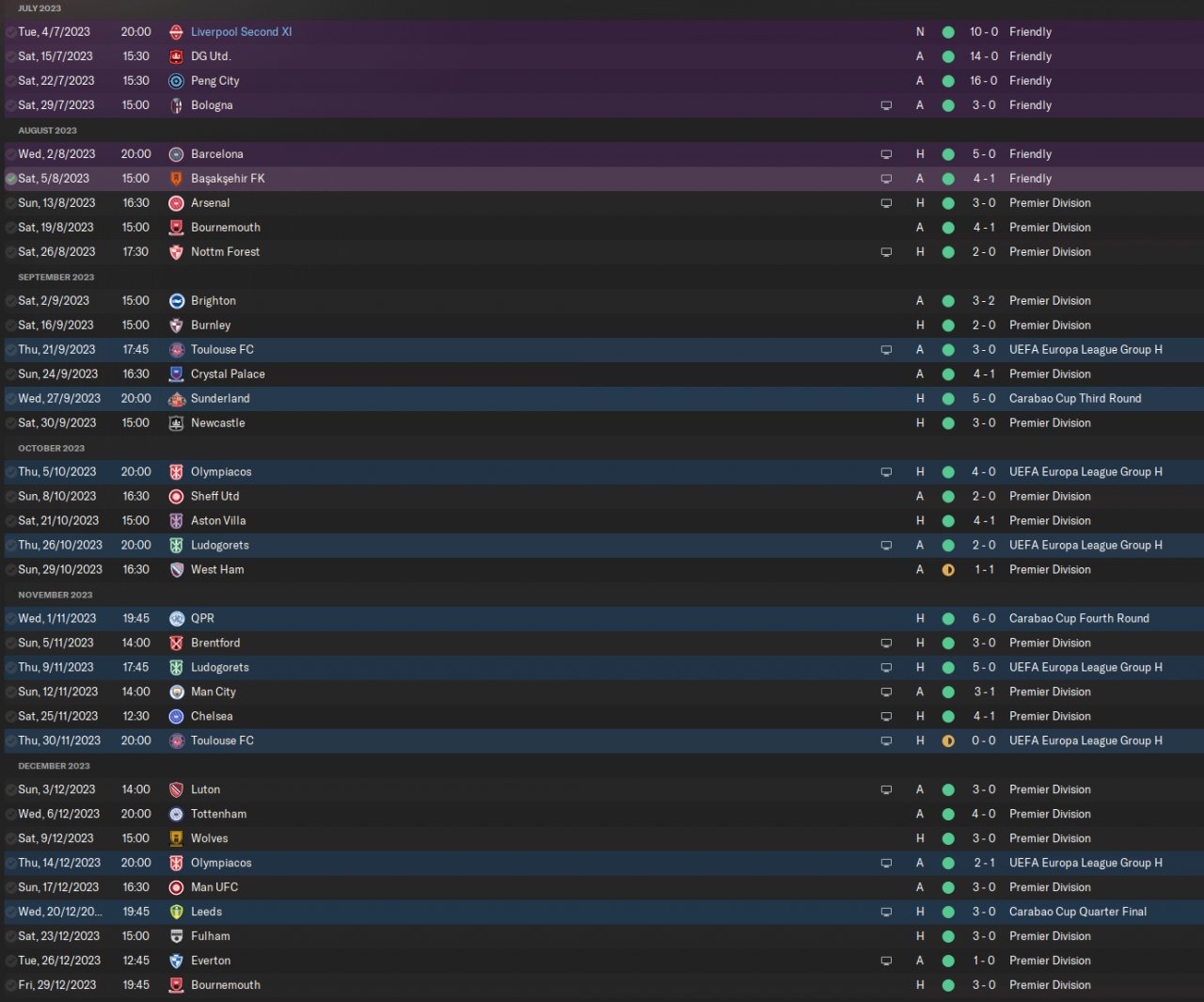Click the Barcelona club badge icon
The image size is (1204, 1002).
click(x=176, y=154)
